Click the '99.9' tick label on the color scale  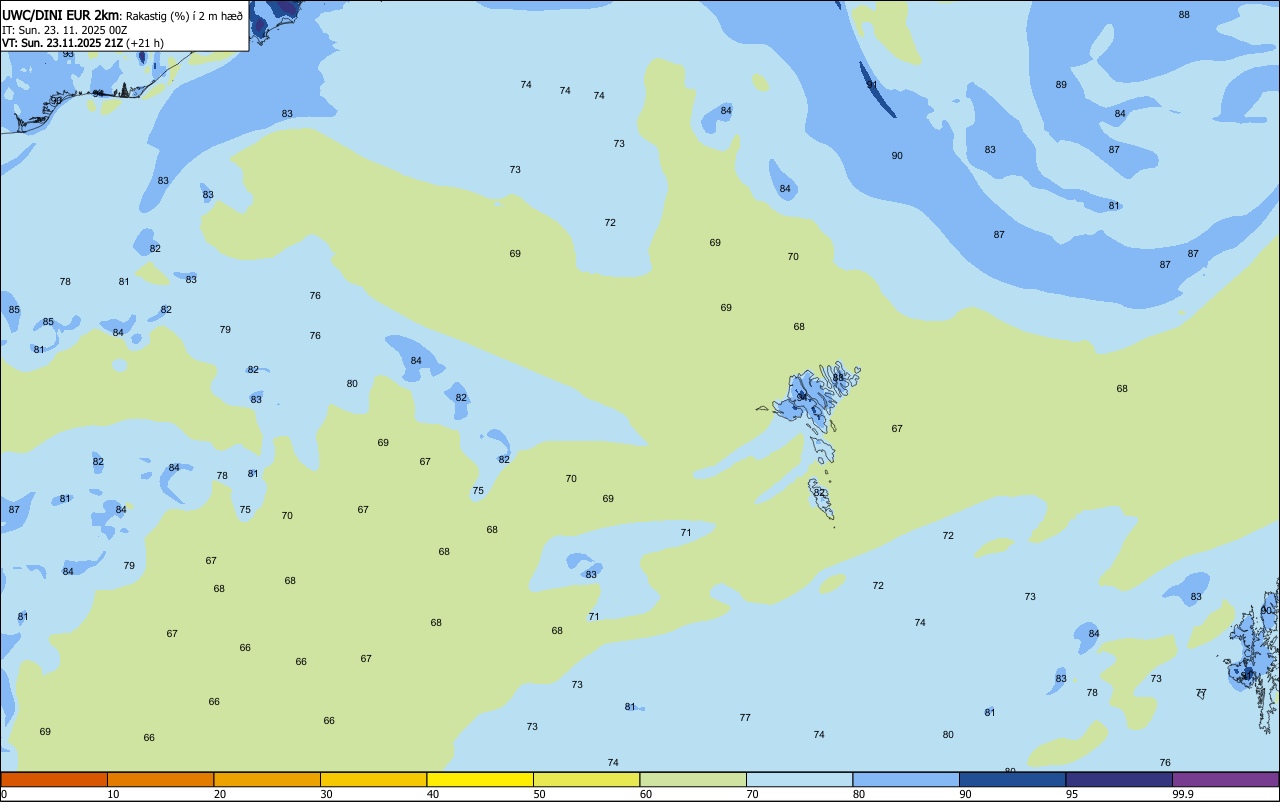click(1183, 794)
